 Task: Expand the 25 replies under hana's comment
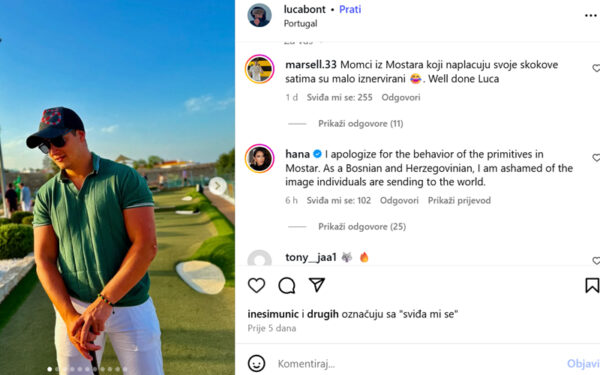(x=362, y=227)
